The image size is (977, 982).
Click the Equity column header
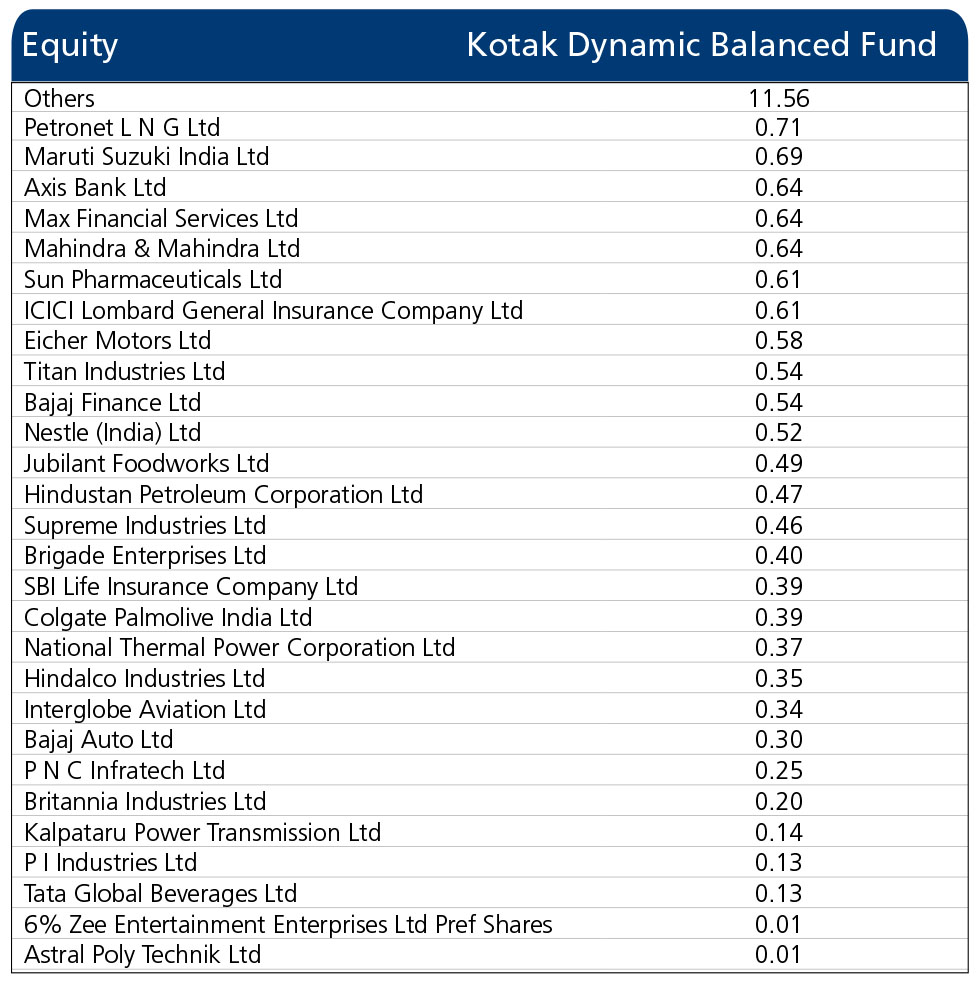pyautogui.click(x=70, y=45)
